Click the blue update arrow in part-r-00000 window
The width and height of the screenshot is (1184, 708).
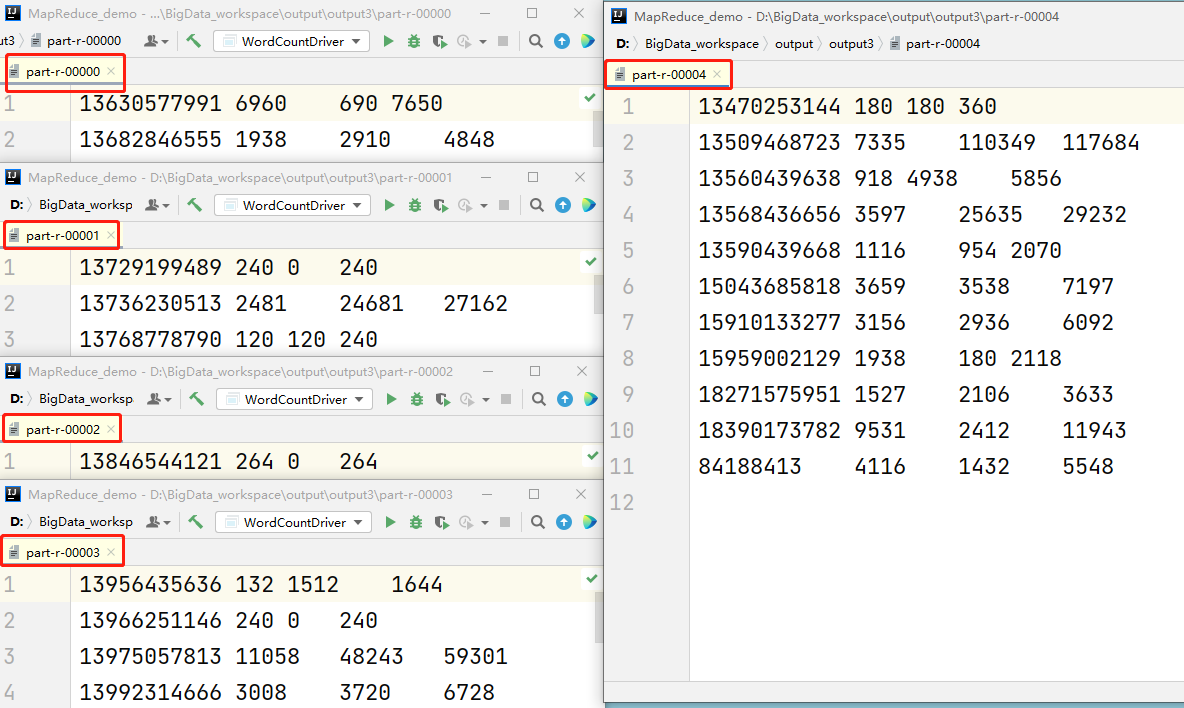tap(562, 41)
